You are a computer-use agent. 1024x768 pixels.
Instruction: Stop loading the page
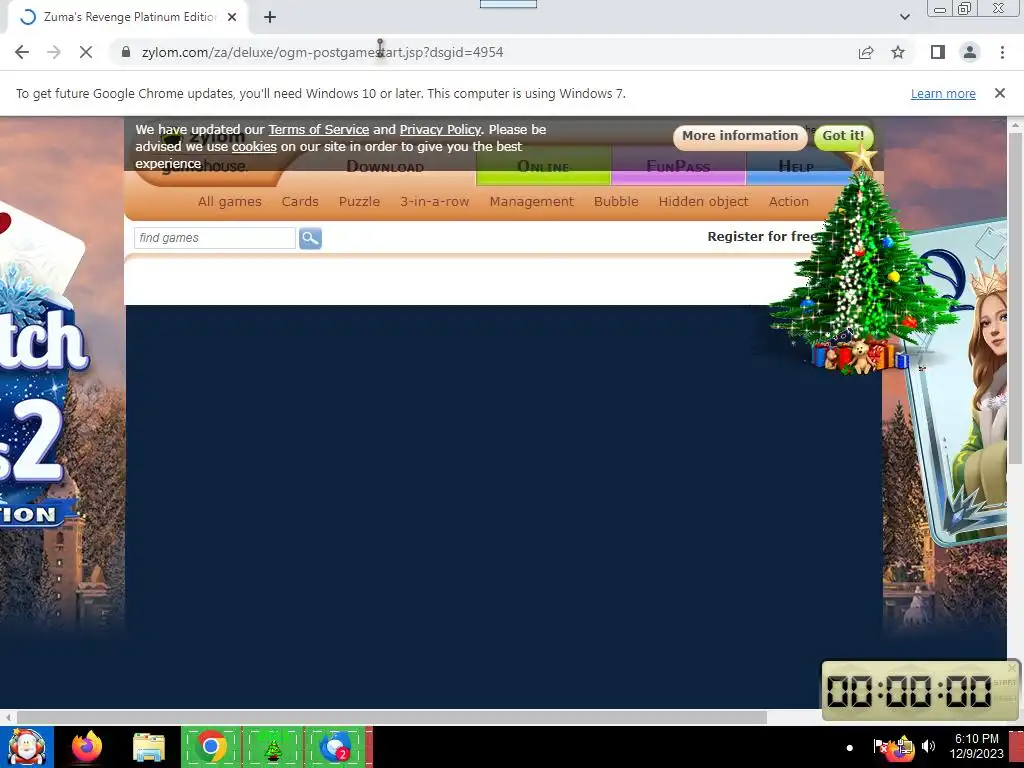click(86, 52)
